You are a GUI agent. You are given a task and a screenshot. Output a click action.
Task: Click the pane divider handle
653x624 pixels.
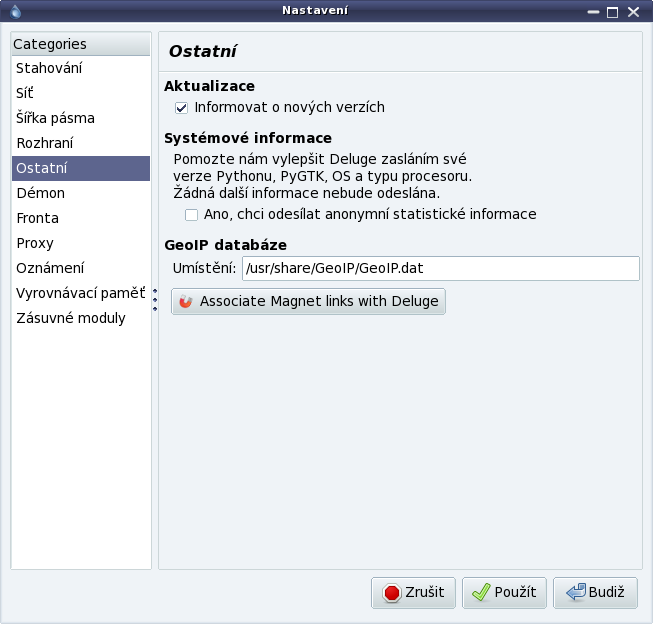click(x=155, y=300)
